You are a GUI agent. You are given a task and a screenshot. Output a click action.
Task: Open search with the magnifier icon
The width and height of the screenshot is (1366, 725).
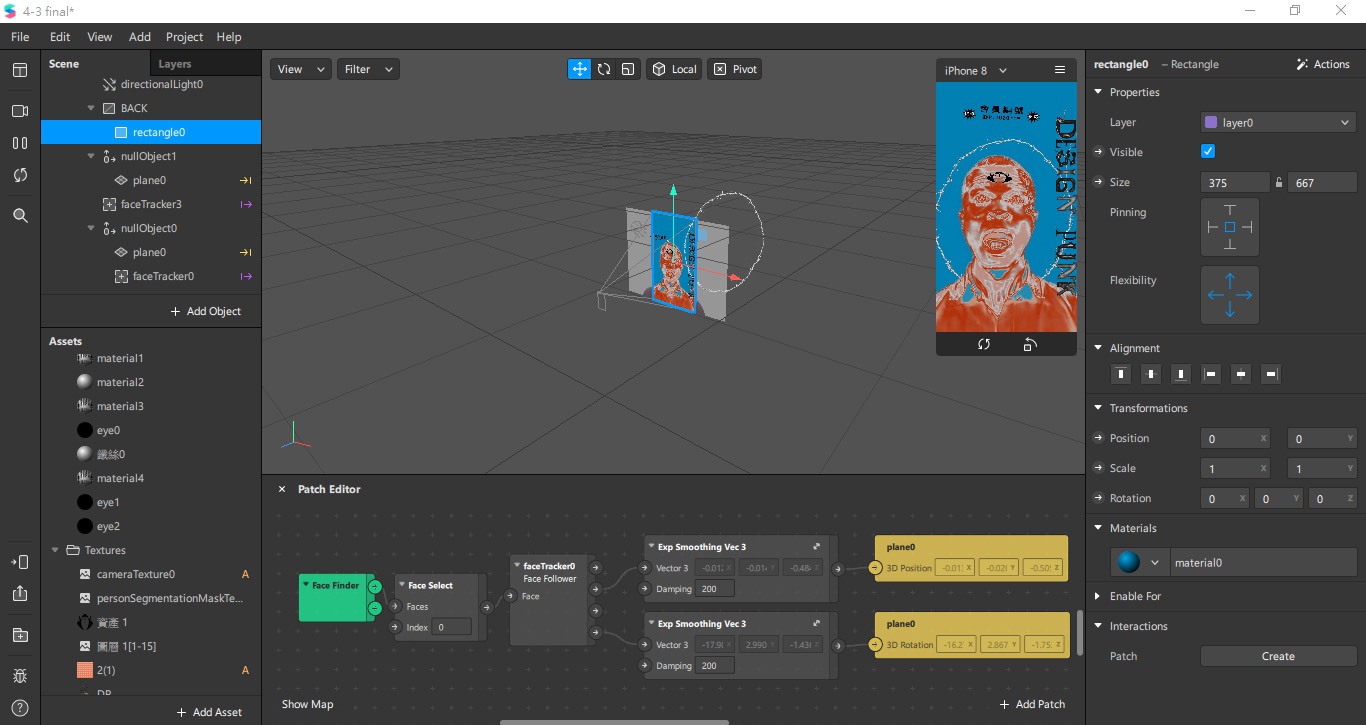point(20,215)
